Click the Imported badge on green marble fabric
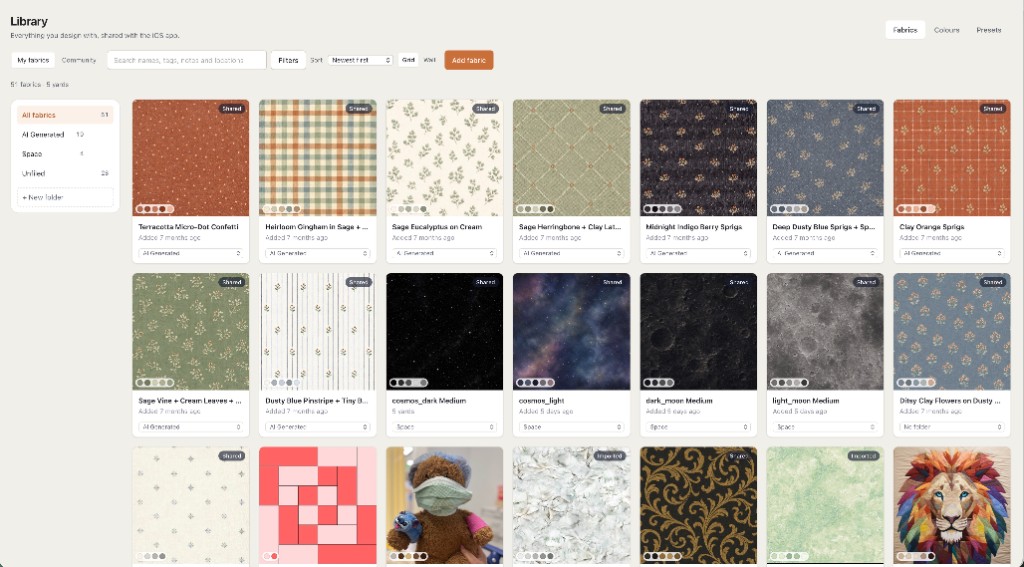Image resolution: width=1024 pixels, height=567 pixels. pos(863,456)
